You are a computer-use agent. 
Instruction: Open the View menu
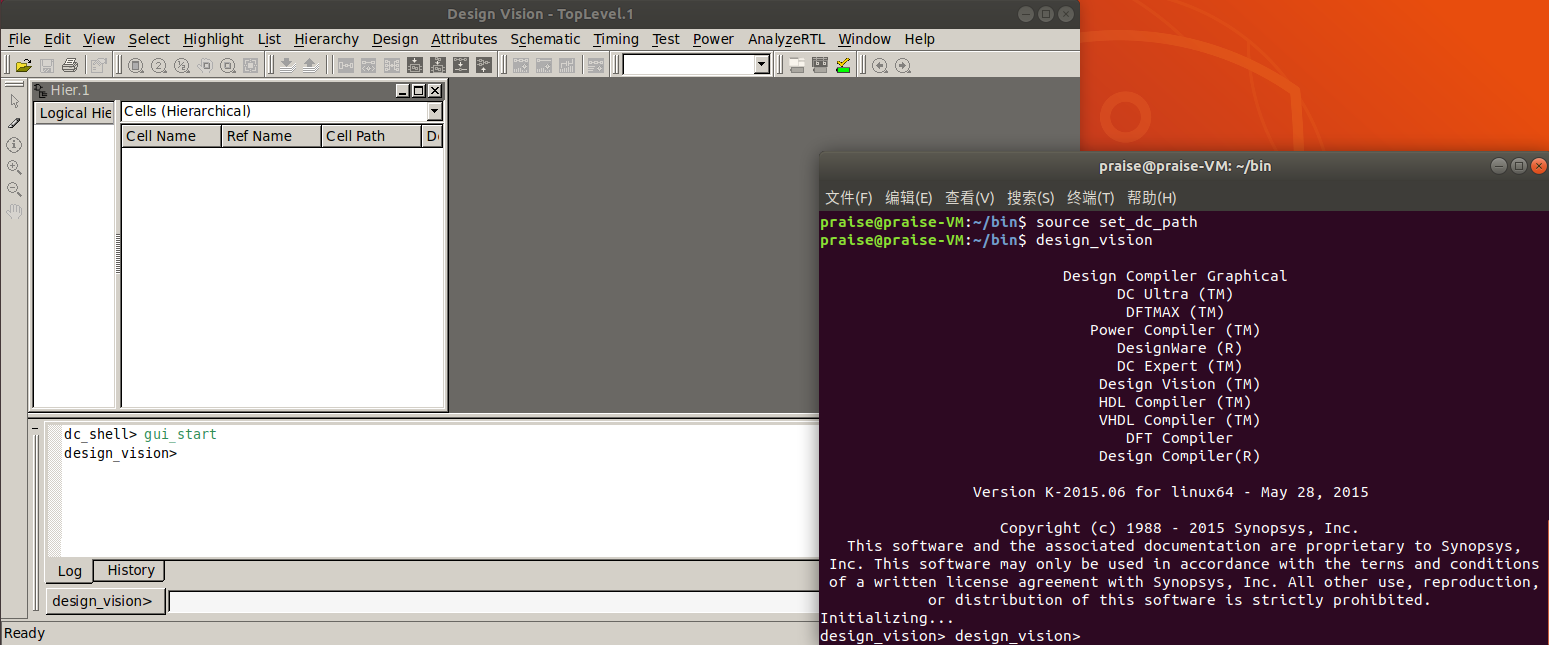pyautogui.click(x=99, y=39)
